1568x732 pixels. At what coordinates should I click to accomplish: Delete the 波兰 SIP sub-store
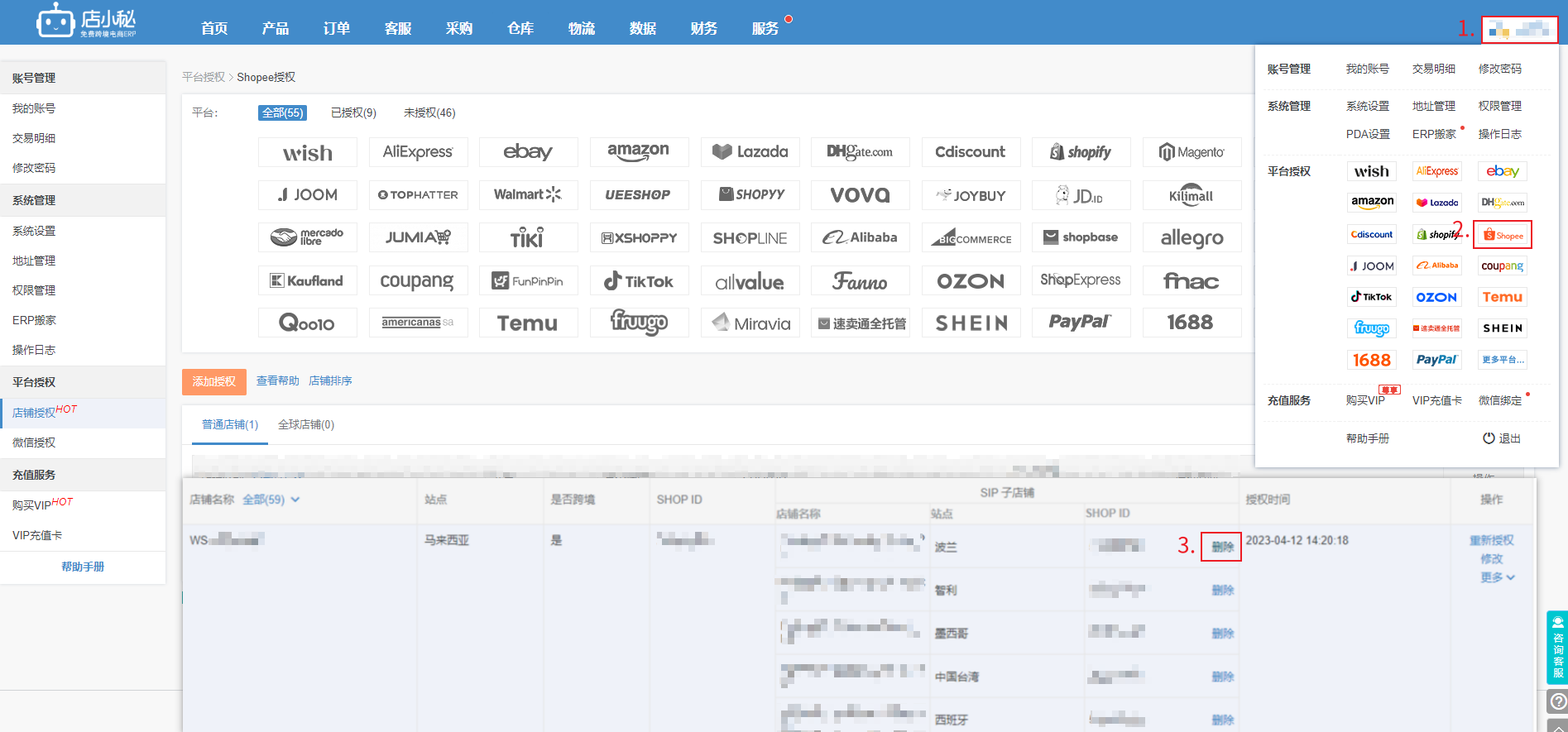point(1222,547)
